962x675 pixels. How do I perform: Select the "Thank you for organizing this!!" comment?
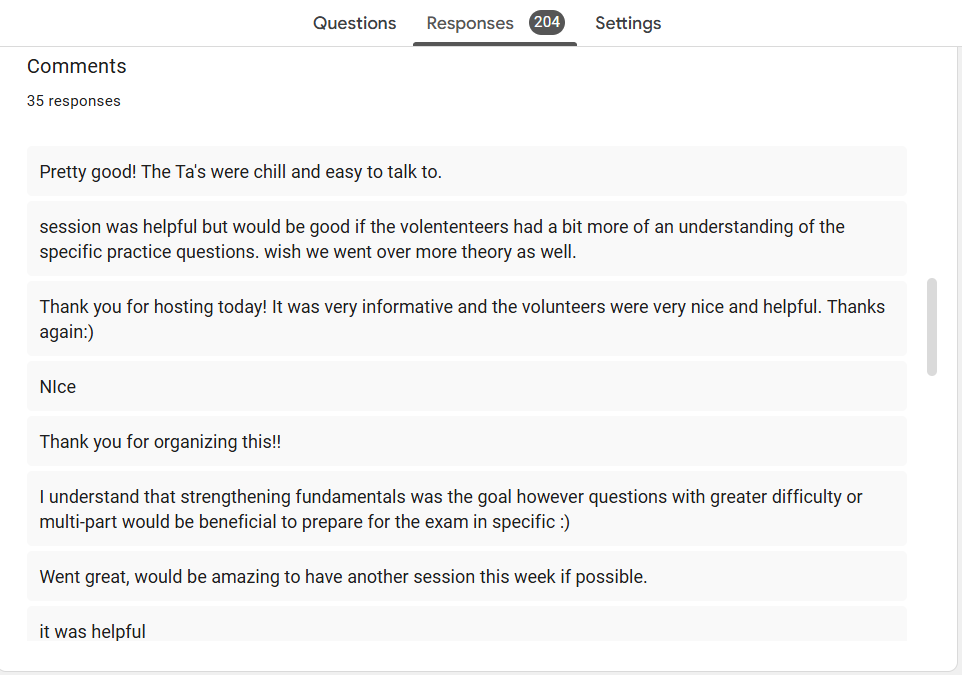[161, 442]
